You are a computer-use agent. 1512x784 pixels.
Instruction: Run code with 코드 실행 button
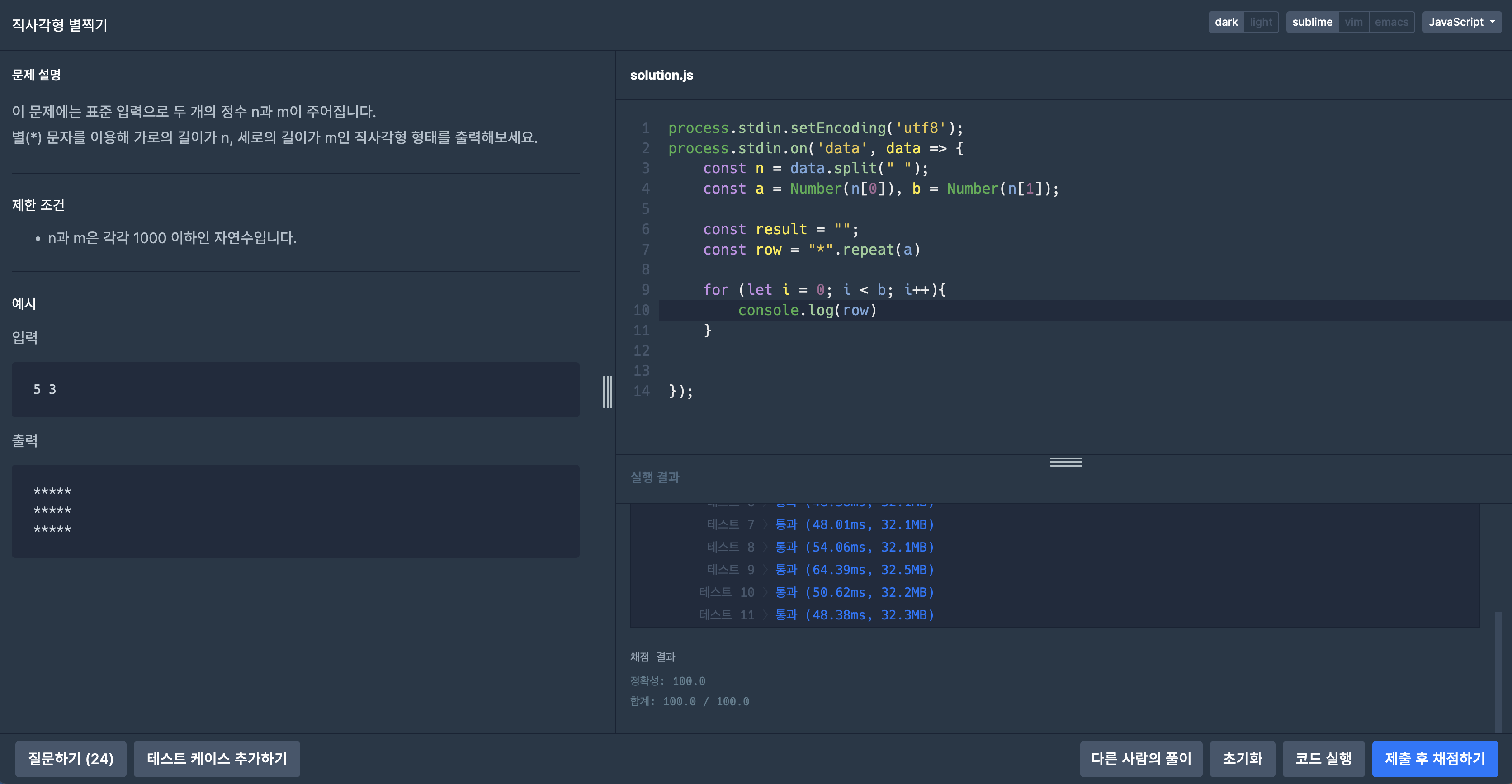coord(1323,759)
